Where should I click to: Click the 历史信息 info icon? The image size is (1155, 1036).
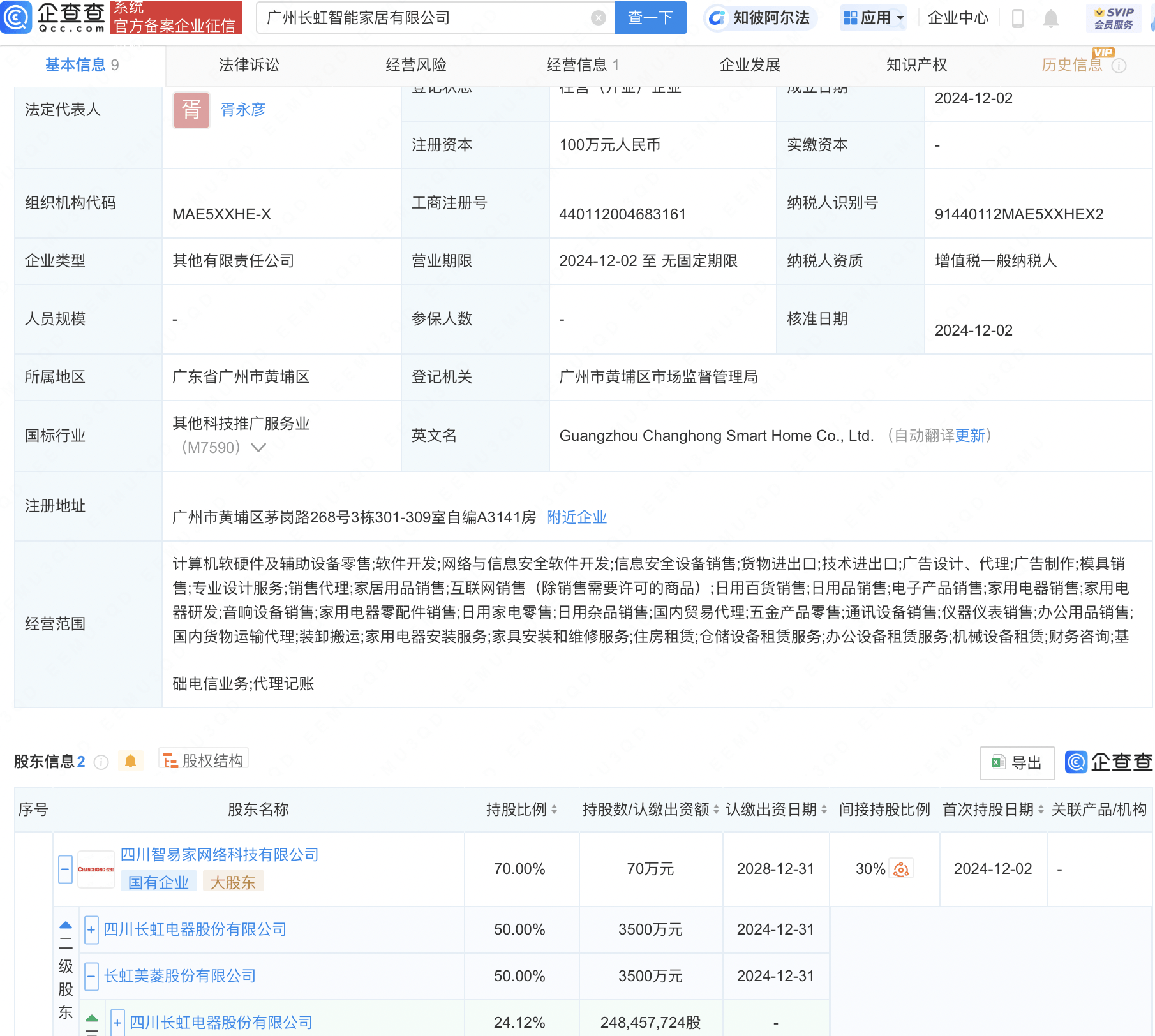1119,66
